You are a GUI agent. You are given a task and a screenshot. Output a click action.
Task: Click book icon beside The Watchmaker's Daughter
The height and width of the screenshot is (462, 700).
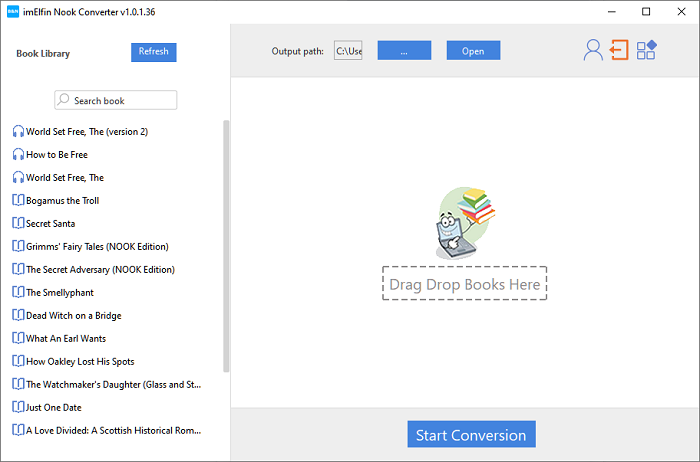click(18, 384)
